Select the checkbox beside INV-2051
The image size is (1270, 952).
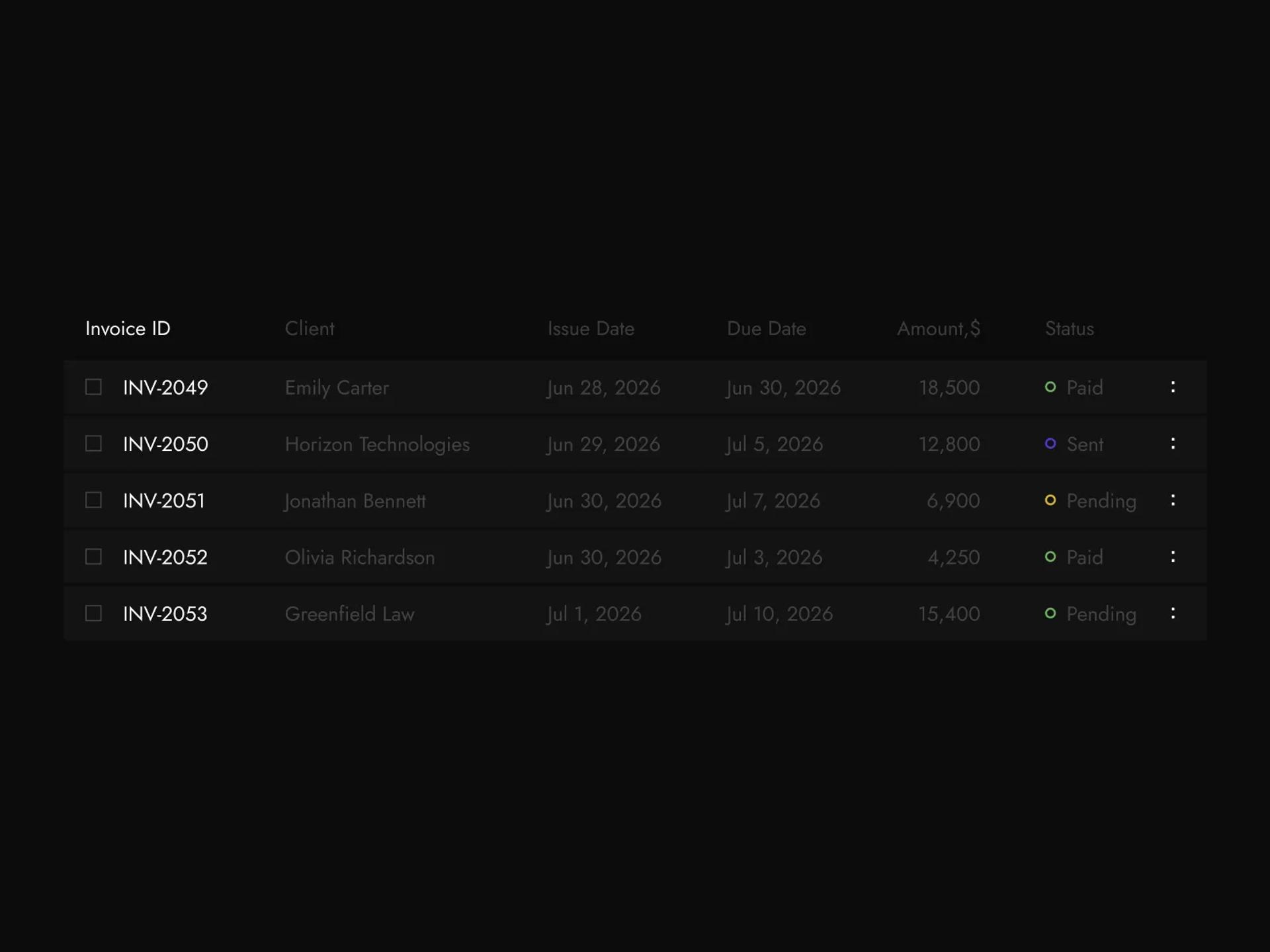pyautogui.click(x=93, y=500)
